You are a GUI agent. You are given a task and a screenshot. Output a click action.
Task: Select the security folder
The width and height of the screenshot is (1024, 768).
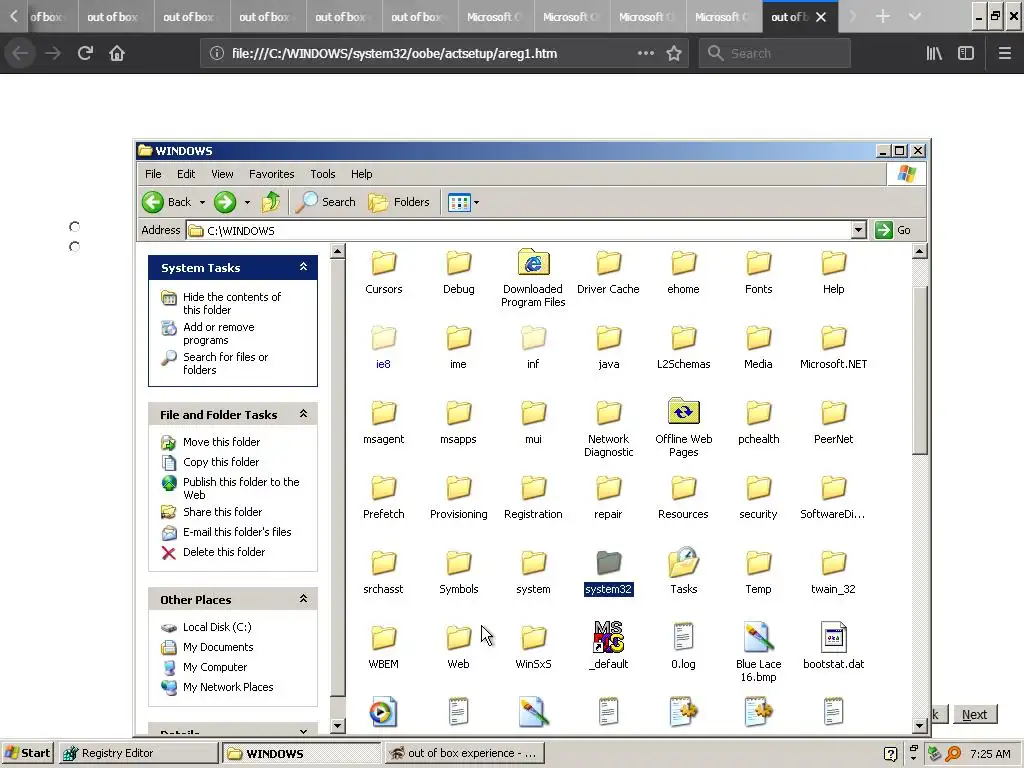click(x=758, y=498)
